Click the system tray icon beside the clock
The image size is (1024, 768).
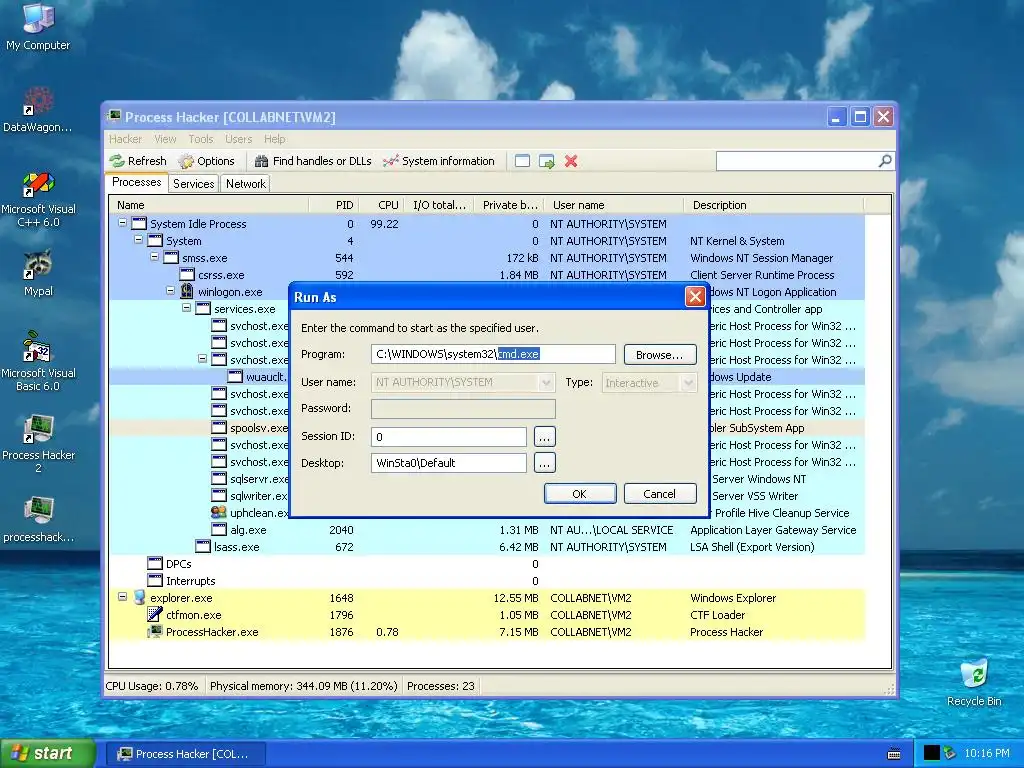(x=950, y=754)
